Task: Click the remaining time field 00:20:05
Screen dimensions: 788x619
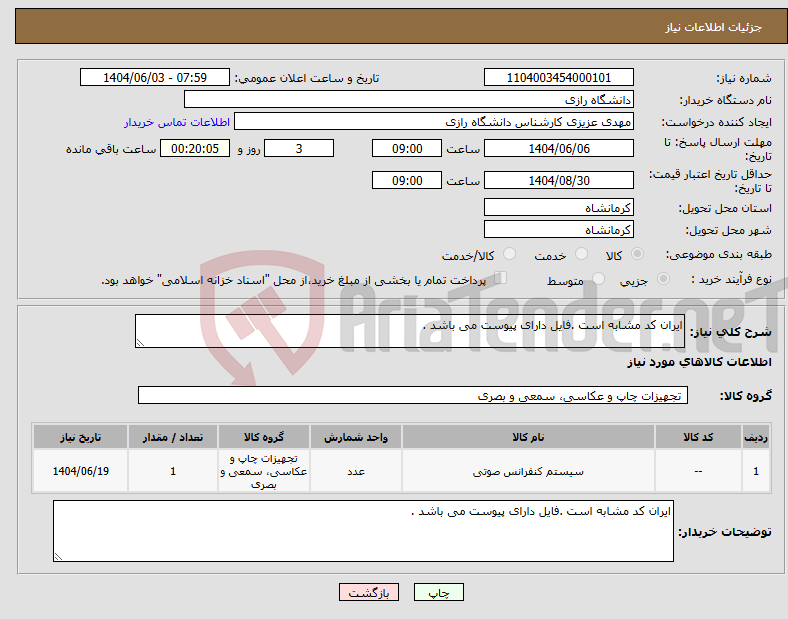Action: tap(195, 149)
